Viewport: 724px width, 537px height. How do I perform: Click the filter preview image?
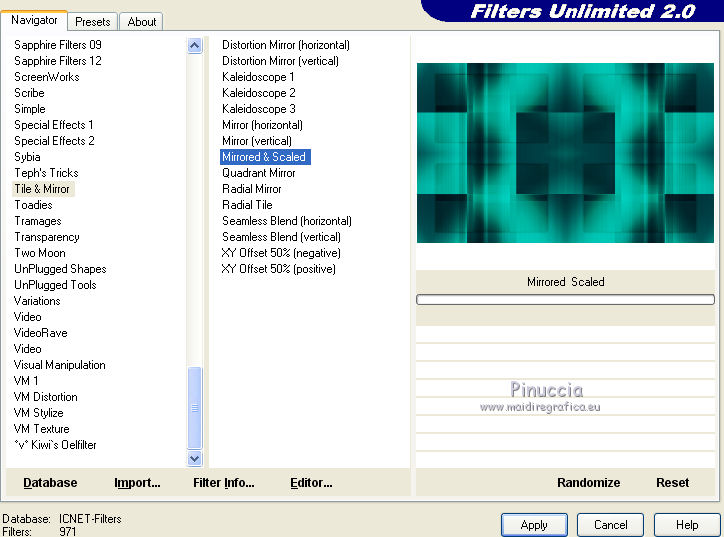click(x=565, y=153)
